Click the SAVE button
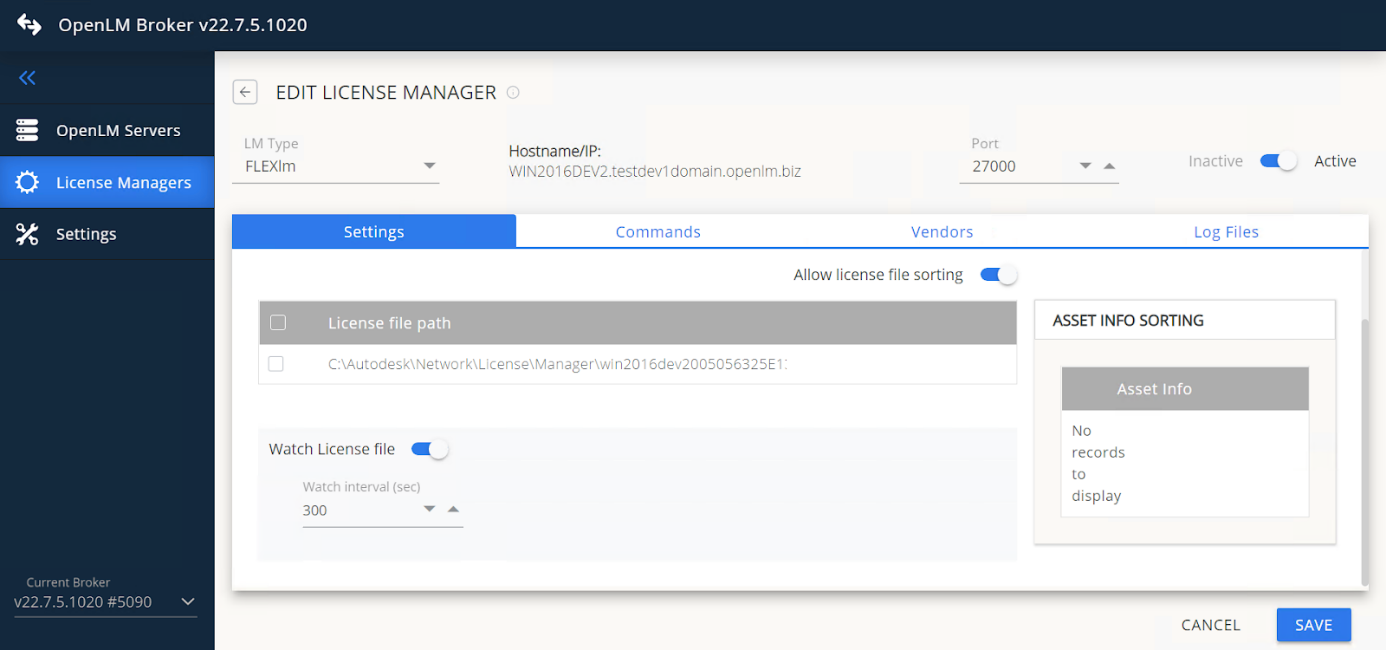1386x650 pixels. pyautogui.click(x=1313, y=624)
